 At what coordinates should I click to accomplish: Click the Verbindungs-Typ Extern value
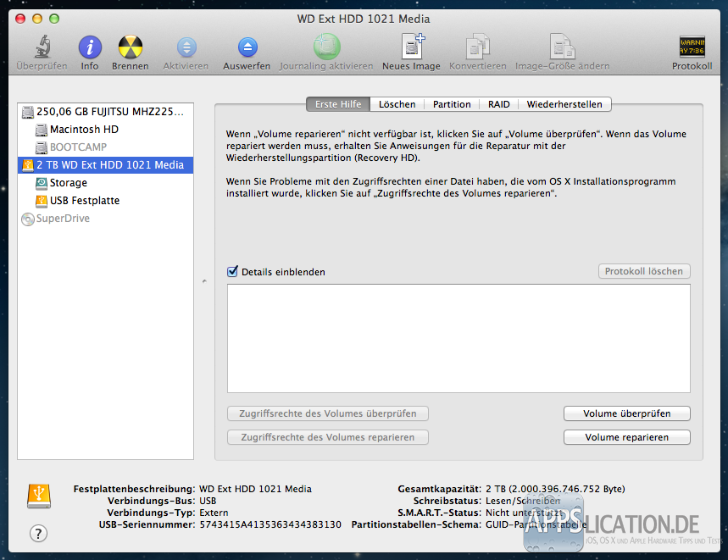coord(214,512)
